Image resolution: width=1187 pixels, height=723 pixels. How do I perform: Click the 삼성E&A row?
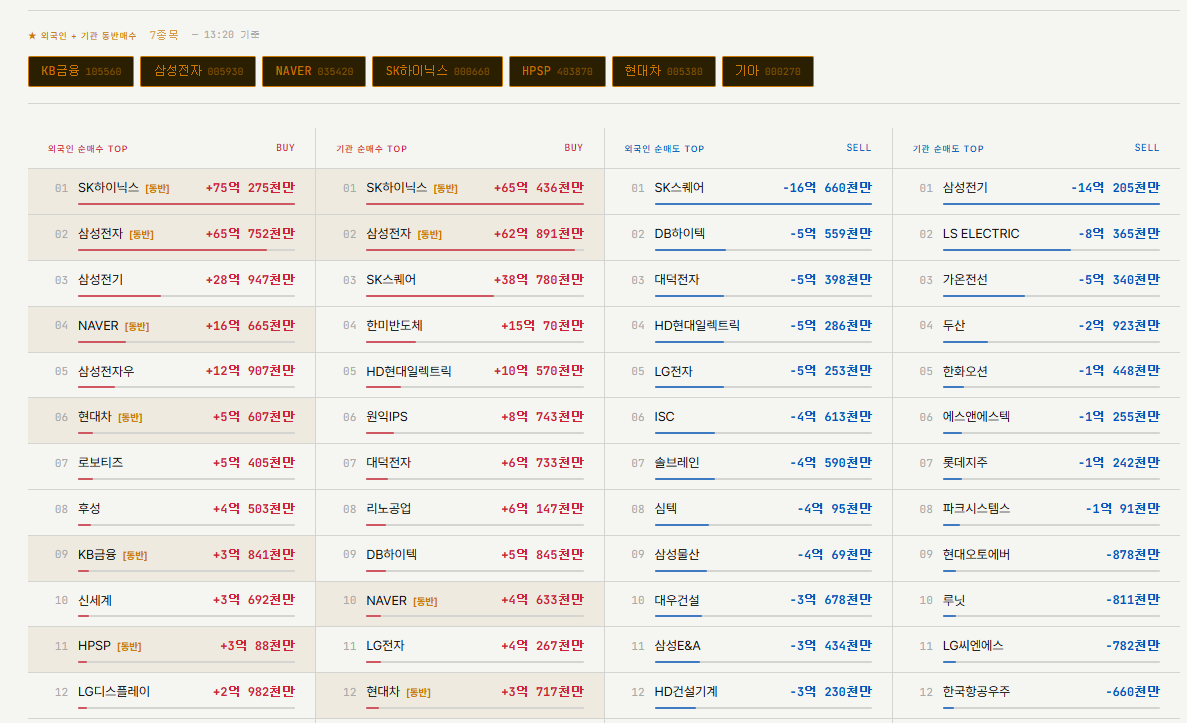coord(749,650)
